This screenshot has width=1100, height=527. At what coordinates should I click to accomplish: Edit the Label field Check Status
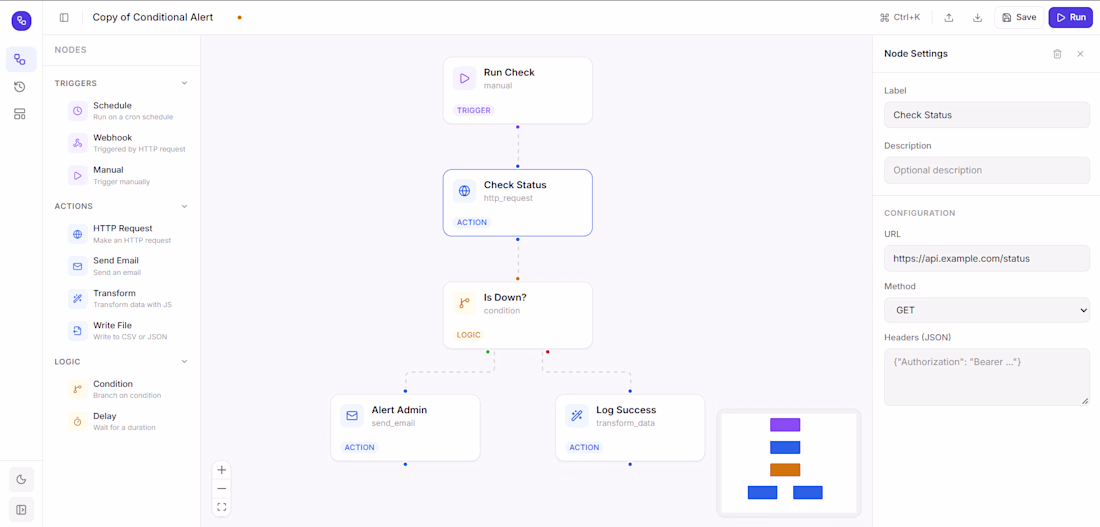[x=987, y=115]
